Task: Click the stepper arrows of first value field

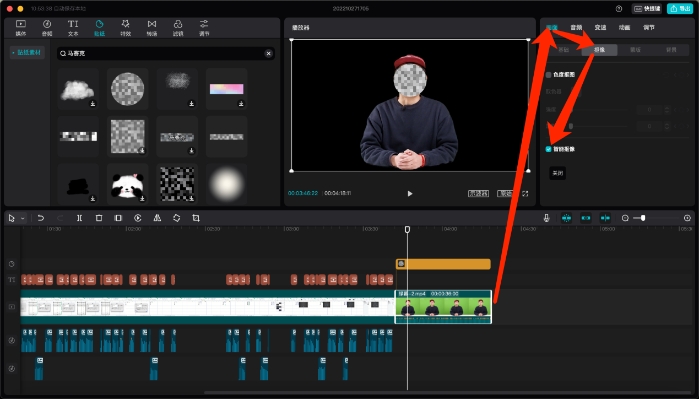Action: [667, 109]
